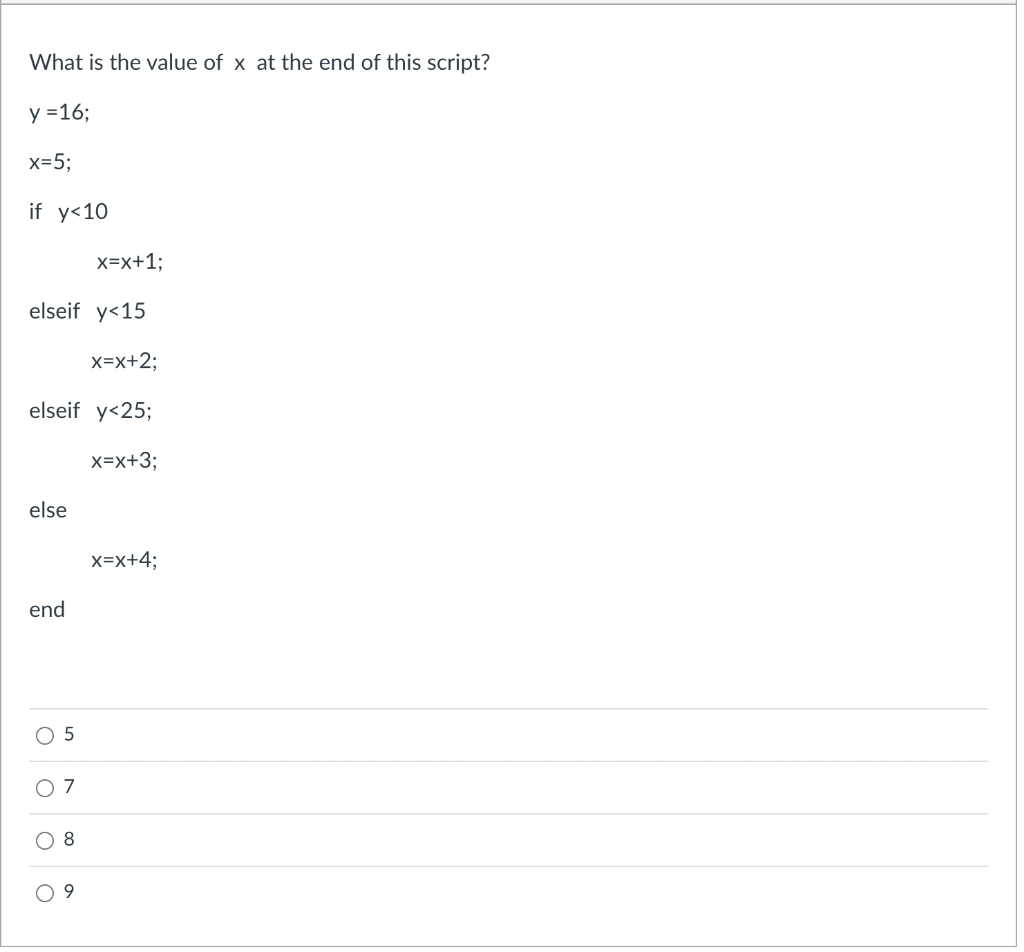Click the code line y =16;
The image size is (1024, 952).
[x=59, y=112]
